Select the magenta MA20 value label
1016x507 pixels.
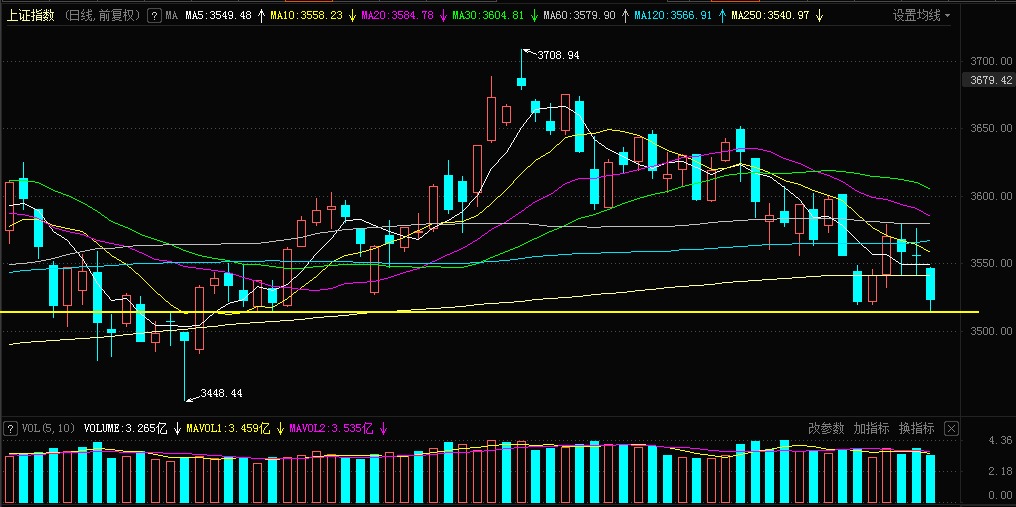397,16
